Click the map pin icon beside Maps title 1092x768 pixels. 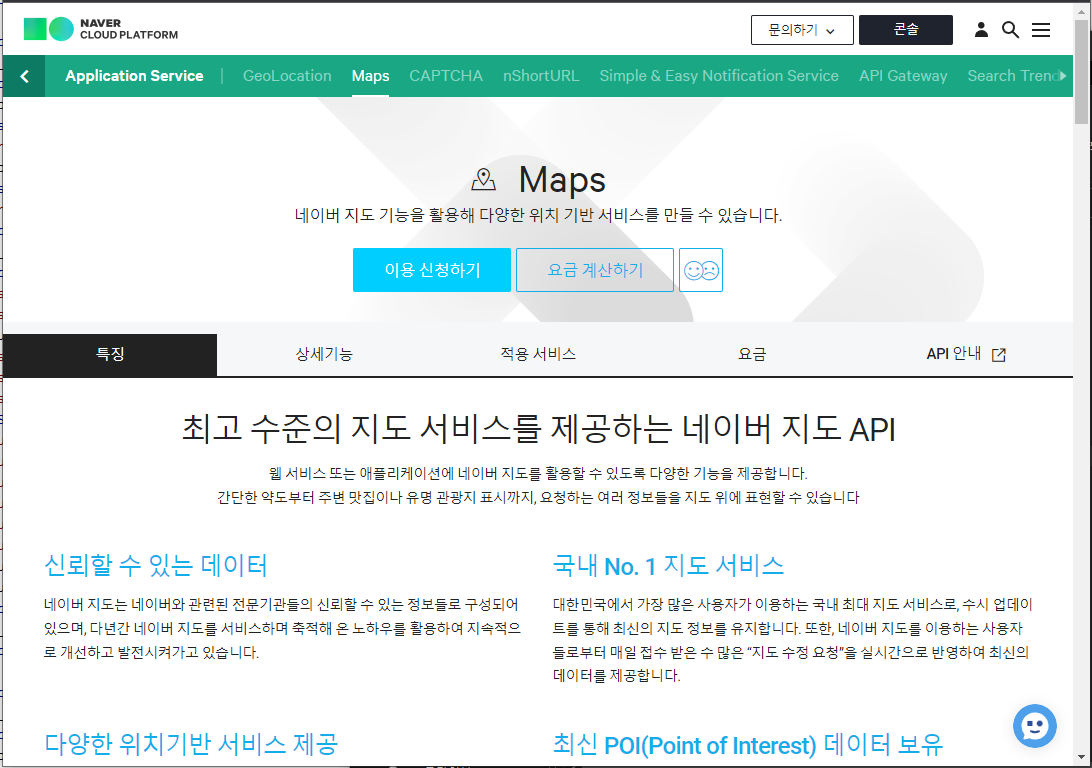[x=483, y=180]
